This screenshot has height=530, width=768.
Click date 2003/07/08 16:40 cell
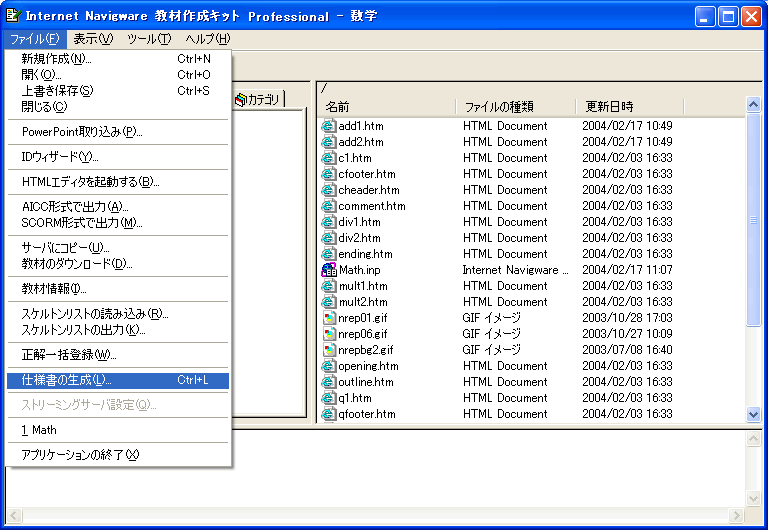click(627, 350)
